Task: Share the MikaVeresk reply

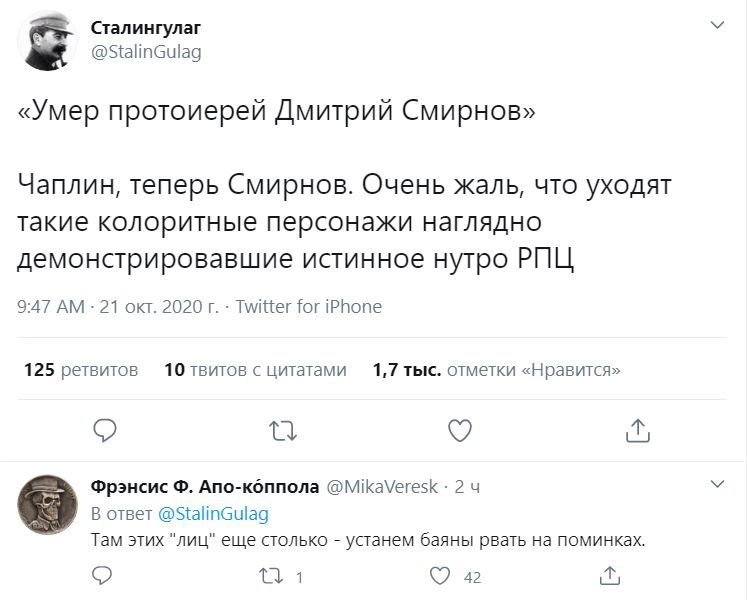Action: coord(609,575)
